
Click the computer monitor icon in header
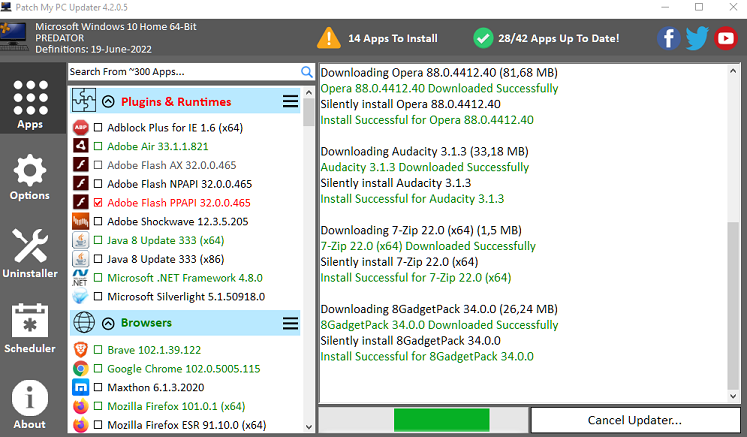pos(14,37)
